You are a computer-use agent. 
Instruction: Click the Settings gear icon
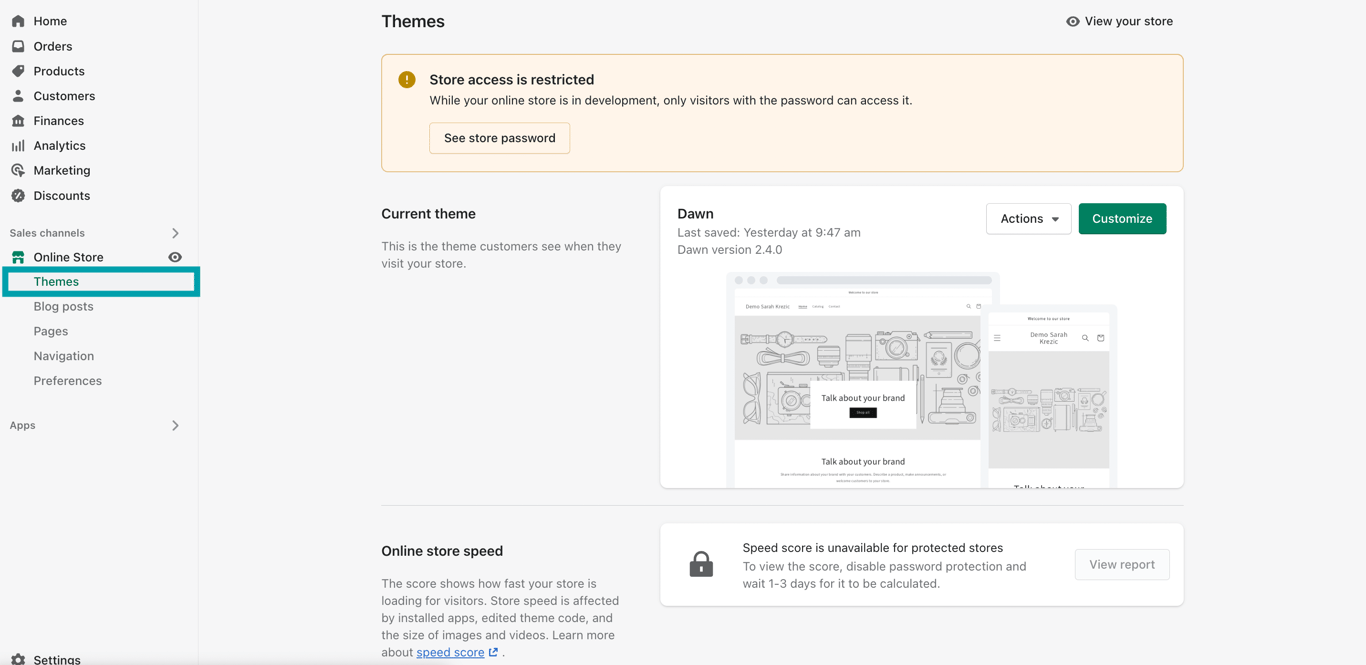pos(18,660)
